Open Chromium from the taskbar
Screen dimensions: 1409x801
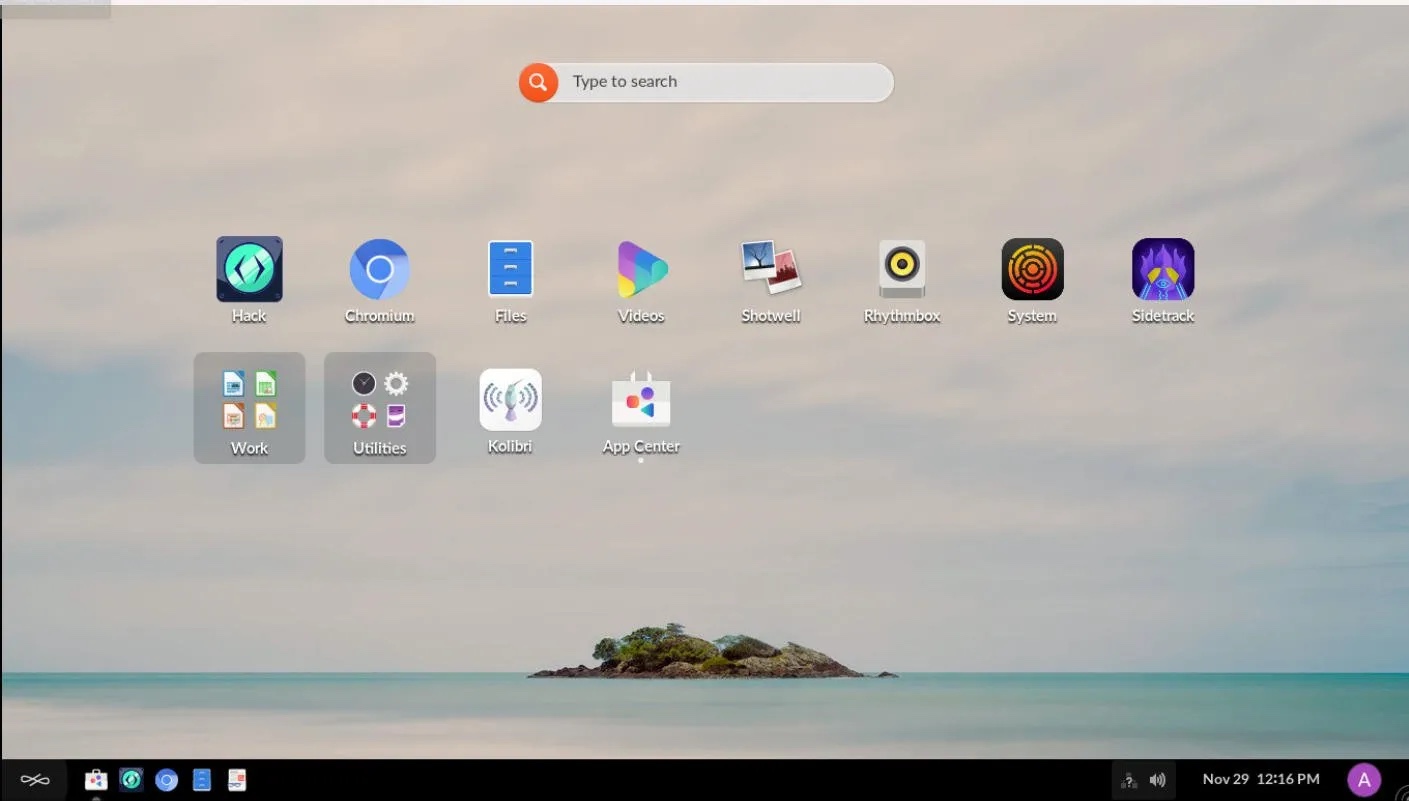(x=166, y=779)
